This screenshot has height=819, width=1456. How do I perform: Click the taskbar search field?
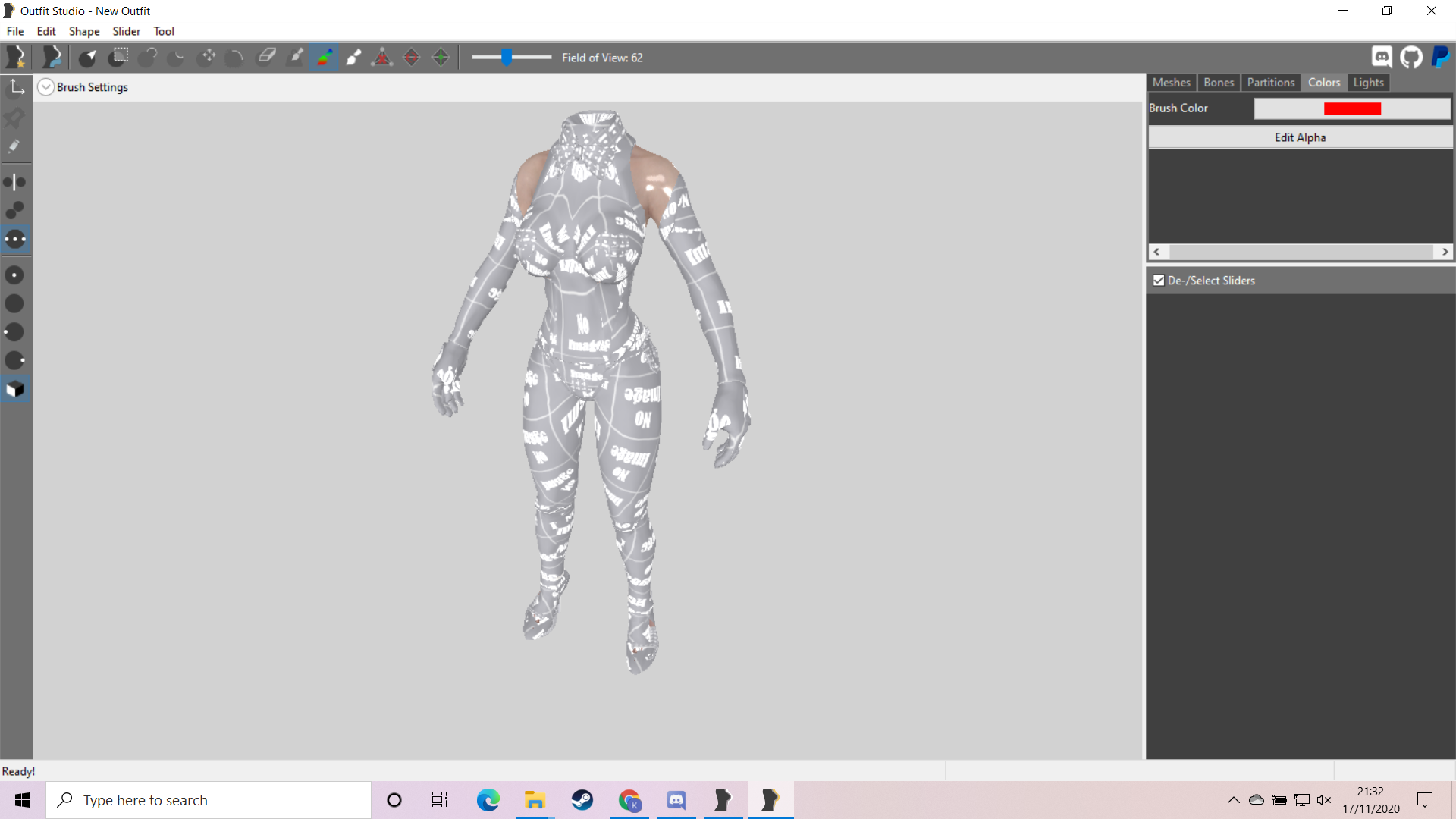[209, 800]
